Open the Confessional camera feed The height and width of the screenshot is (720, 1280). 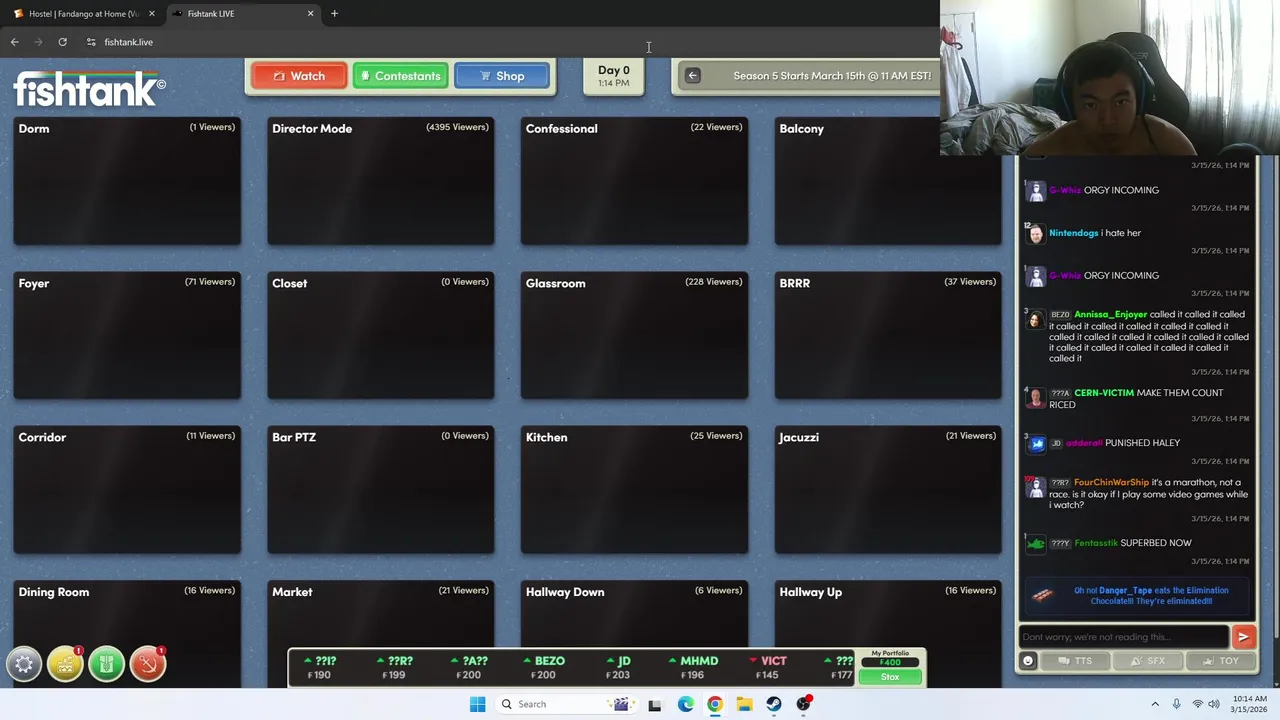tap(634, 181)
